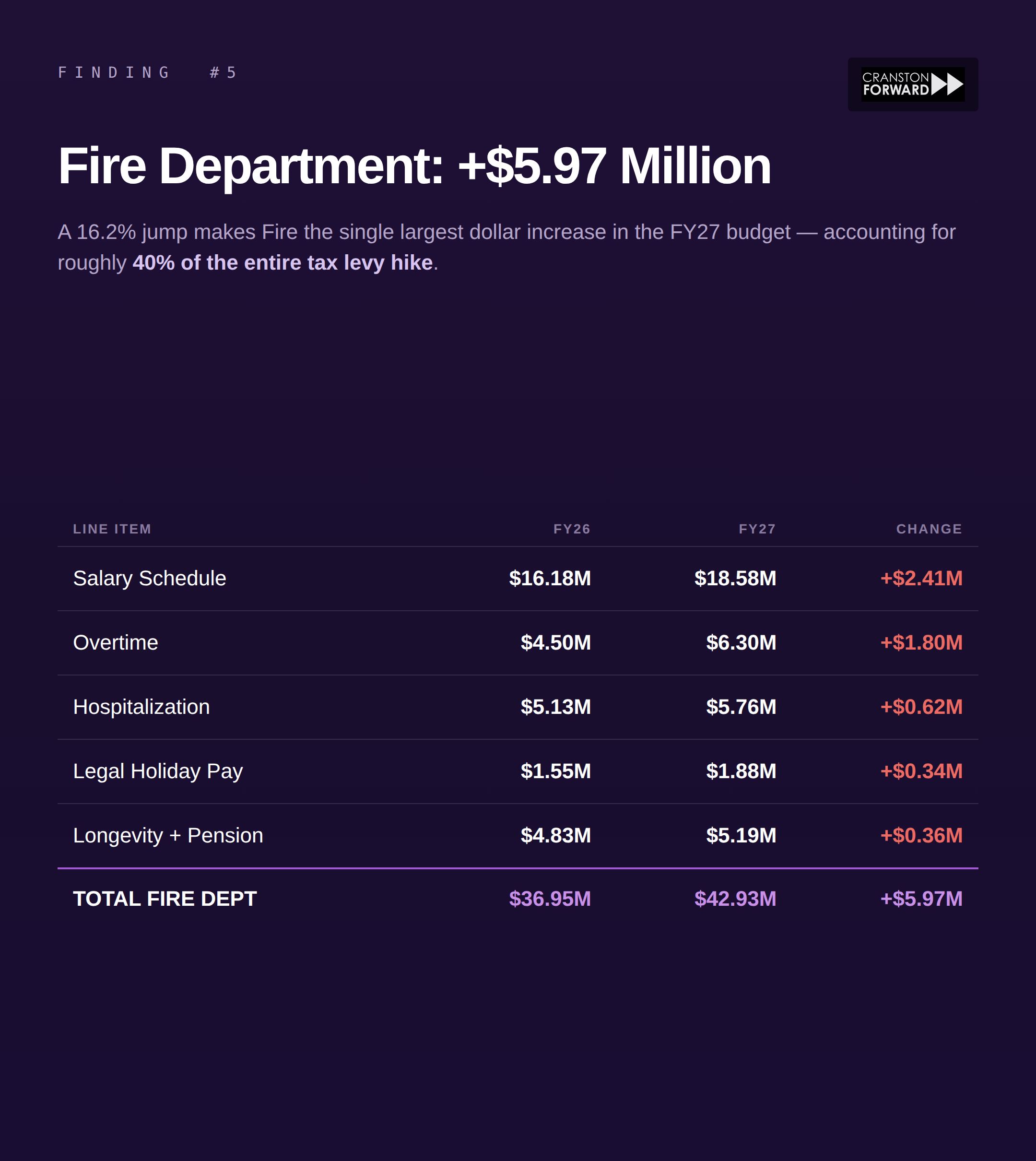Click the +$2.41M salary change figure

coord(920,578)
